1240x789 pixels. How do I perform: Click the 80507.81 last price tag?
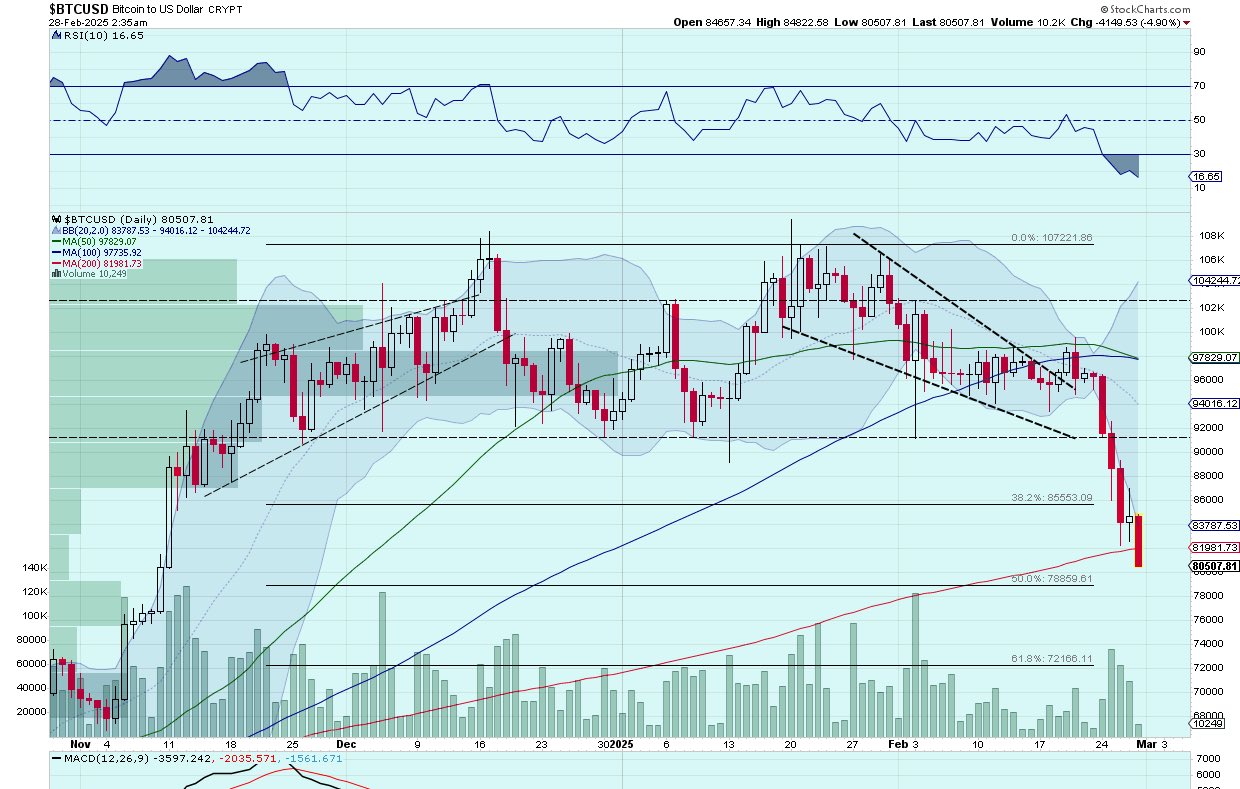click(x=1214, y=566)
